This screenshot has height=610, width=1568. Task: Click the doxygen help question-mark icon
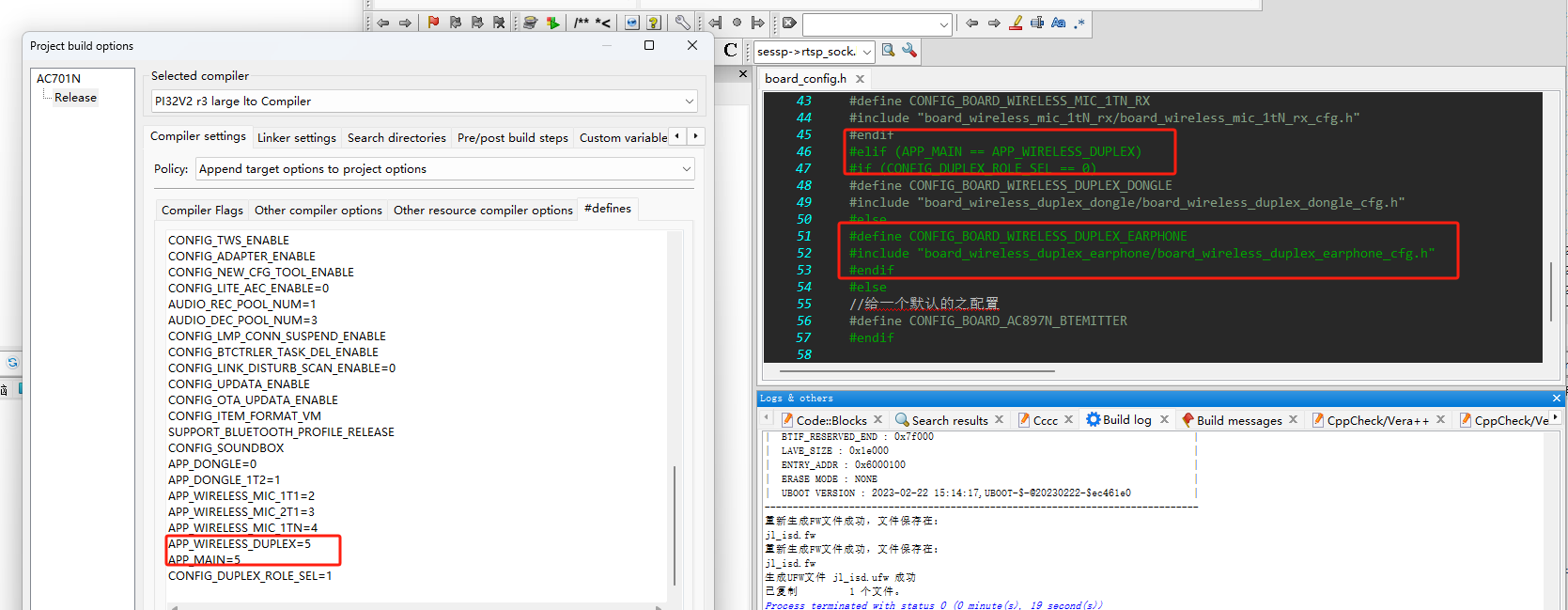click(654, 23)
